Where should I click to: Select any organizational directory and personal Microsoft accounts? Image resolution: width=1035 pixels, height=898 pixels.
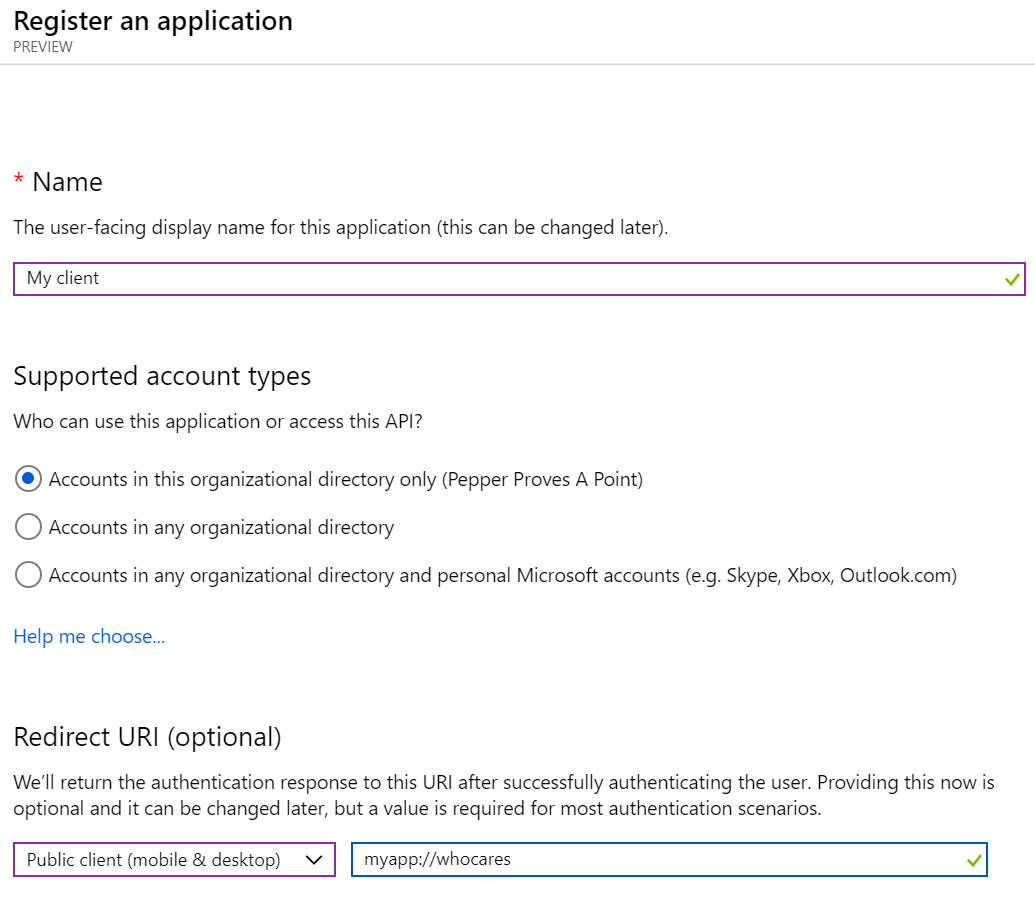click(x=28, y=575)
